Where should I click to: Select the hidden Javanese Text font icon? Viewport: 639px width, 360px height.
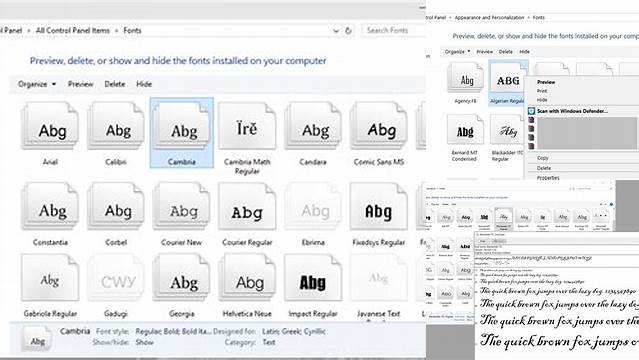coord(379,278)
